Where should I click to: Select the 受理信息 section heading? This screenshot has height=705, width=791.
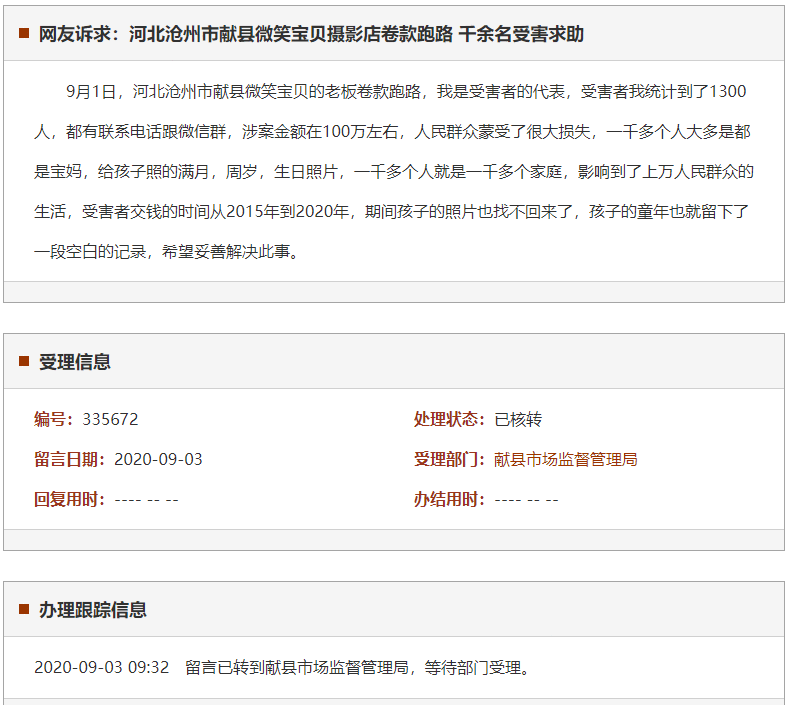75,362
